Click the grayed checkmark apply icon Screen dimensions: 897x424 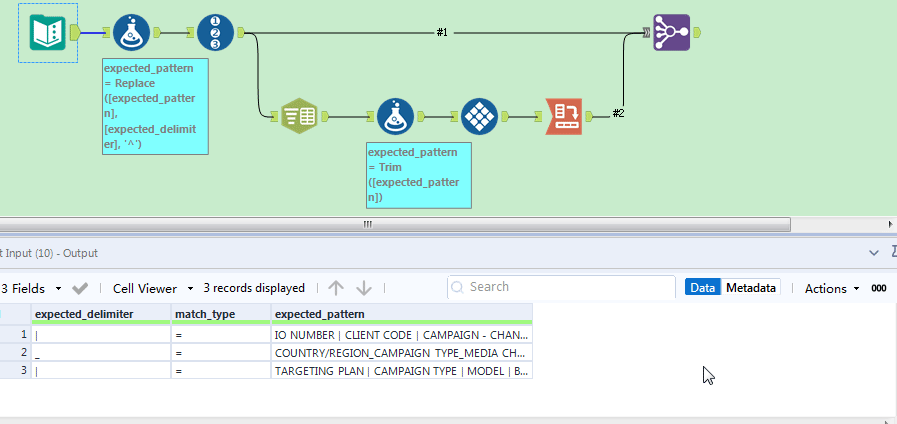click(80, 288)
